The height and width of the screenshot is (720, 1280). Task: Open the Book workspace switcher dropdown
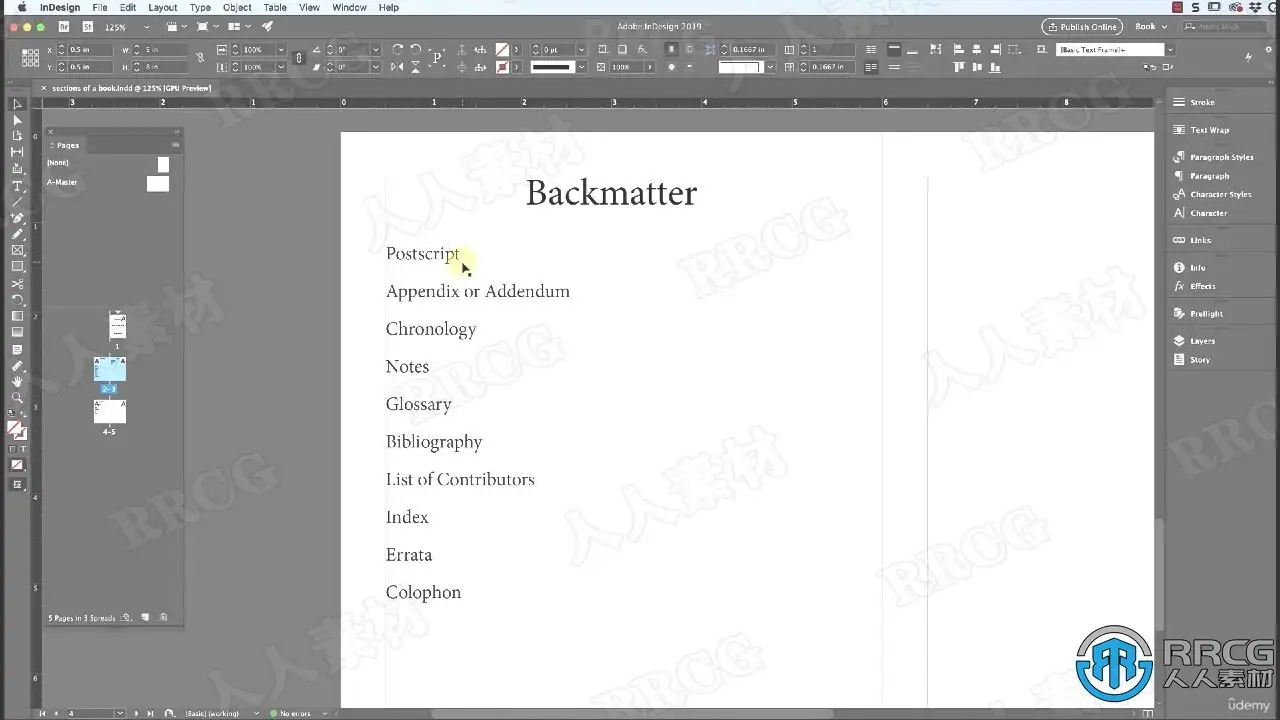pos(1151,27)
